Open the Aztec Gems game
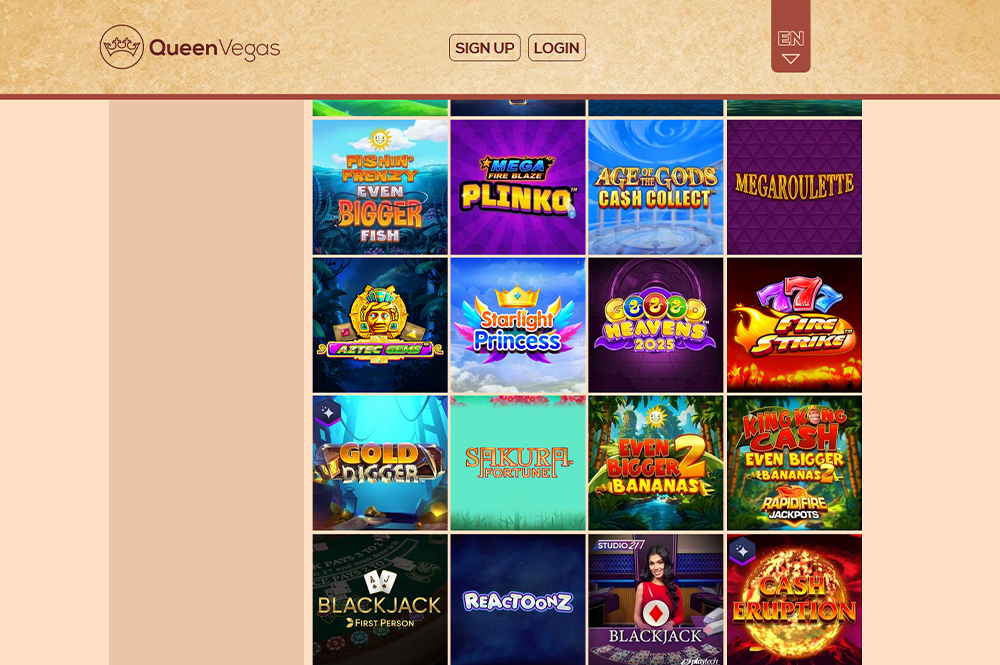This screenshot has height=665, width=1000. 380,325
